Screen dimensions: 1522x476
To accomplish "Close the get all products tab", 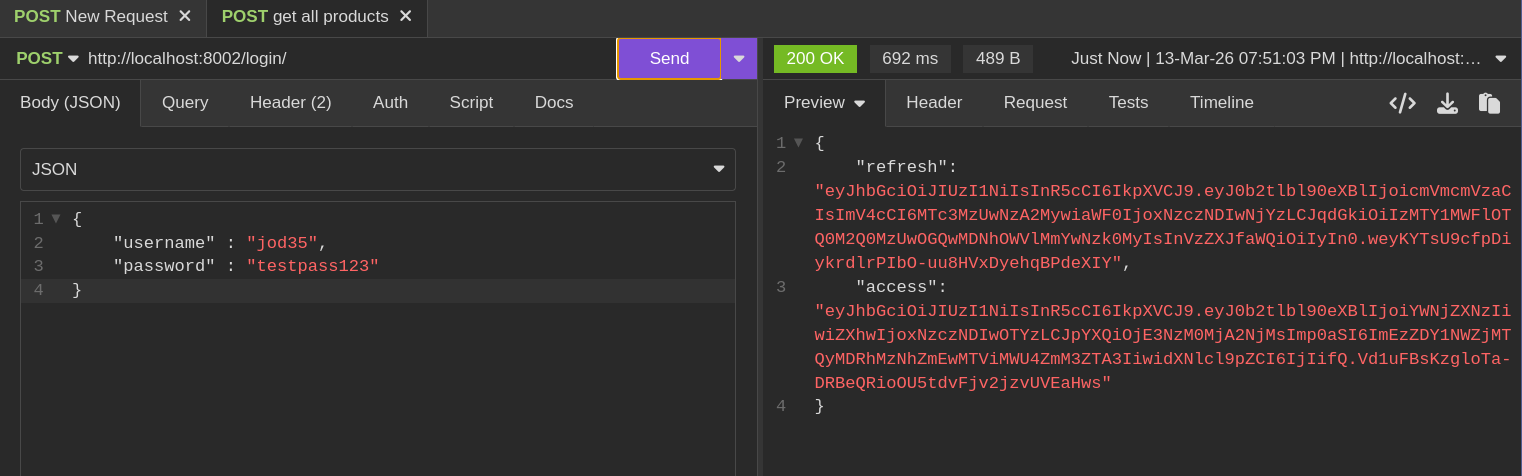I will tap(405, 16).
